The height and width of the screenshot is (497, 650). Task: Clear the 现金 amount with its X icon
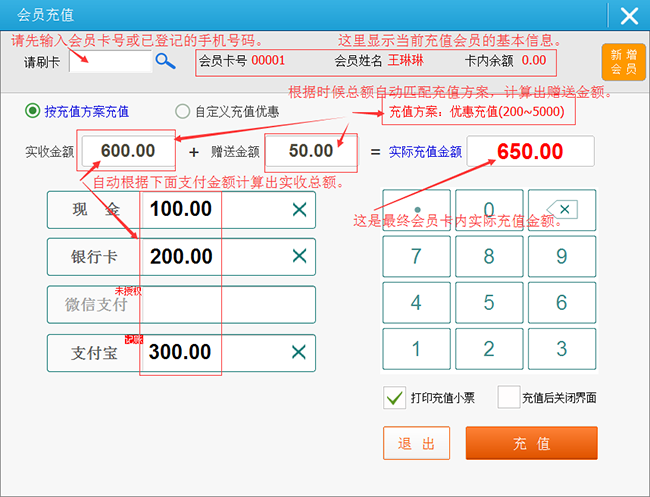(299, 210)
